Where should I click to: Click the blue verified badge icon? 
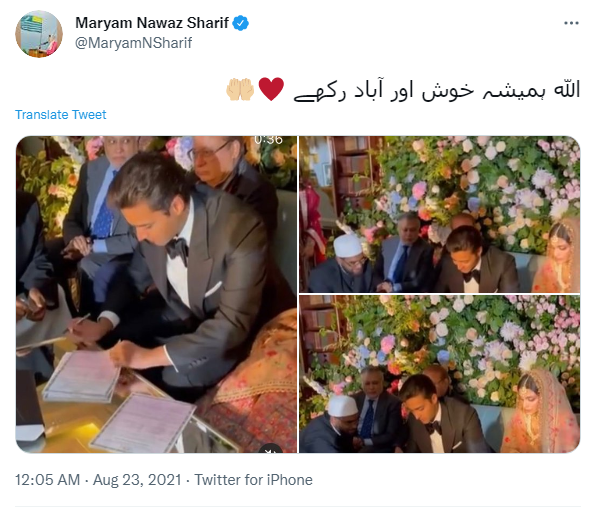(x=241, y=23)
